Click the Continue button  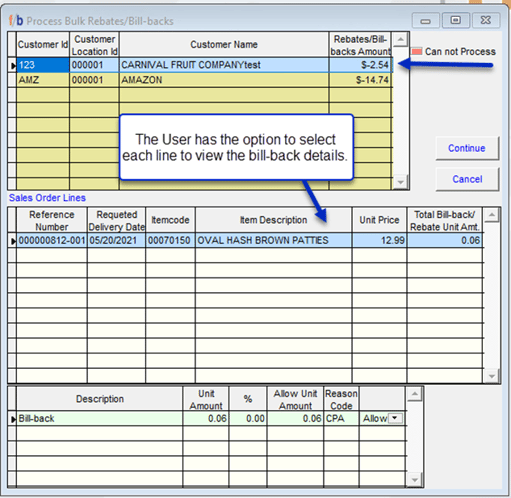(x=467, y=148)
